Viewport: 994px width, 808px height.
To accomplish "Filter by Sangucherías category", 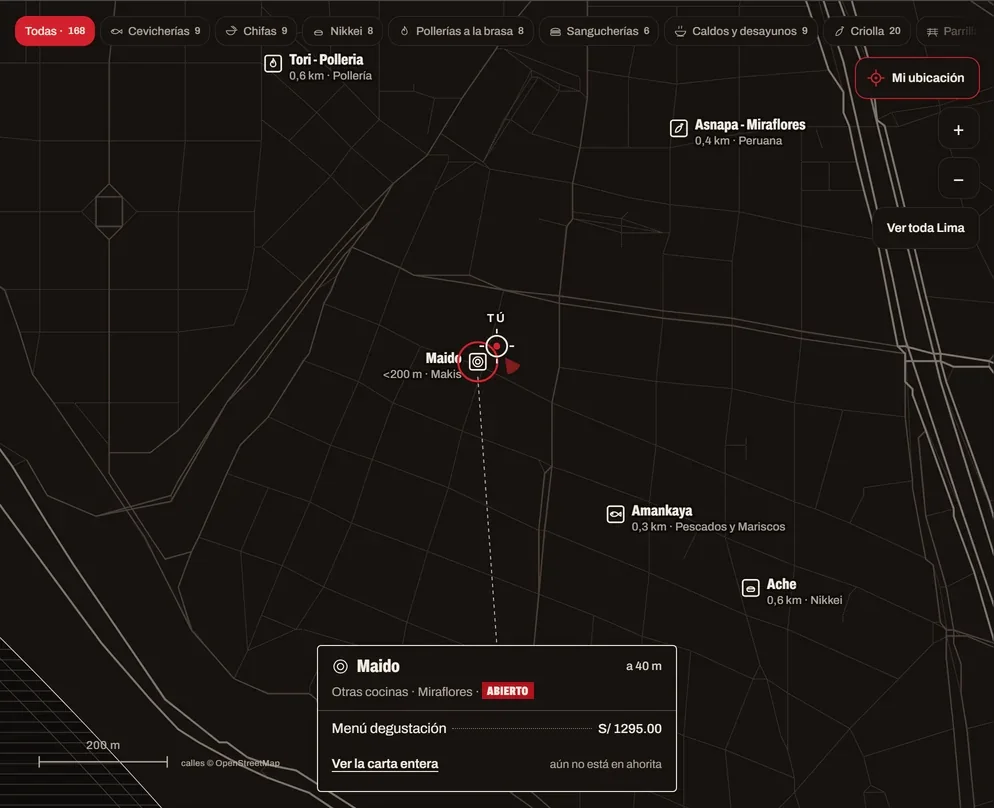I will click(599, 31).
